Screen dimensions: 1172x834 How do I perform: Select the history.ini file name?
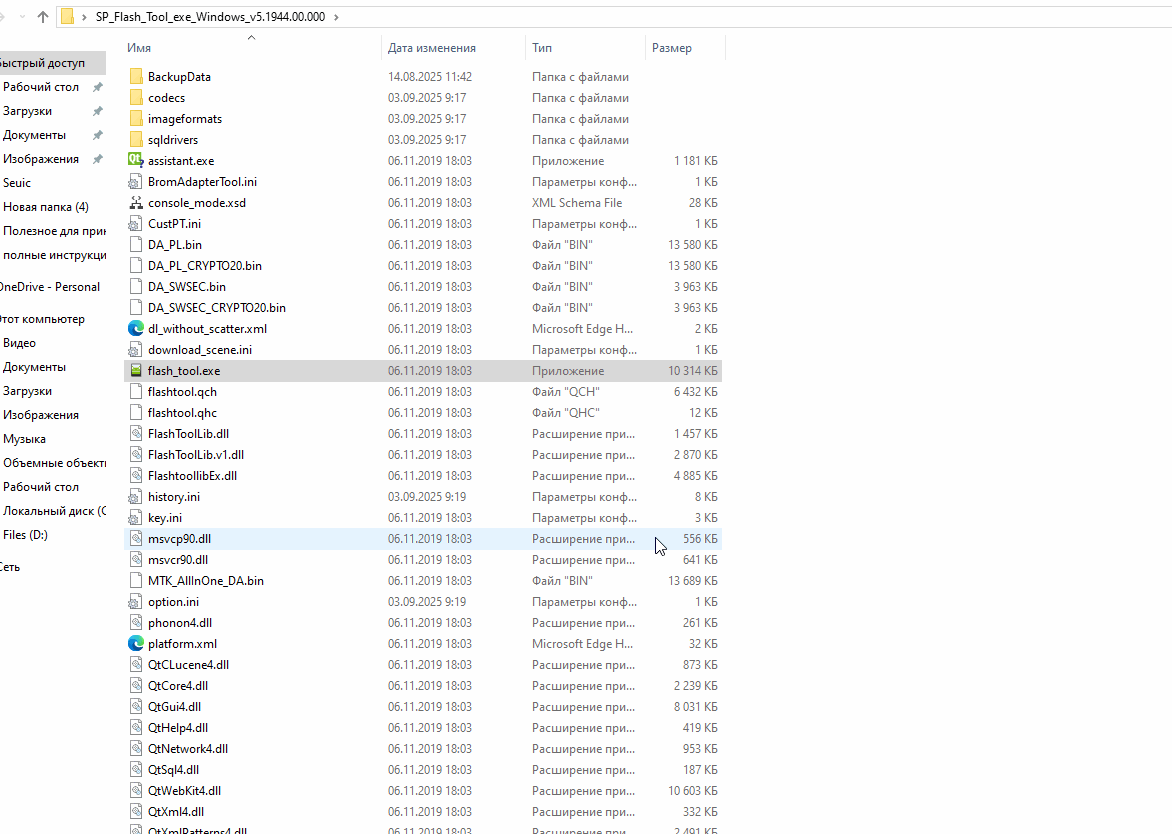click(174, 497)
